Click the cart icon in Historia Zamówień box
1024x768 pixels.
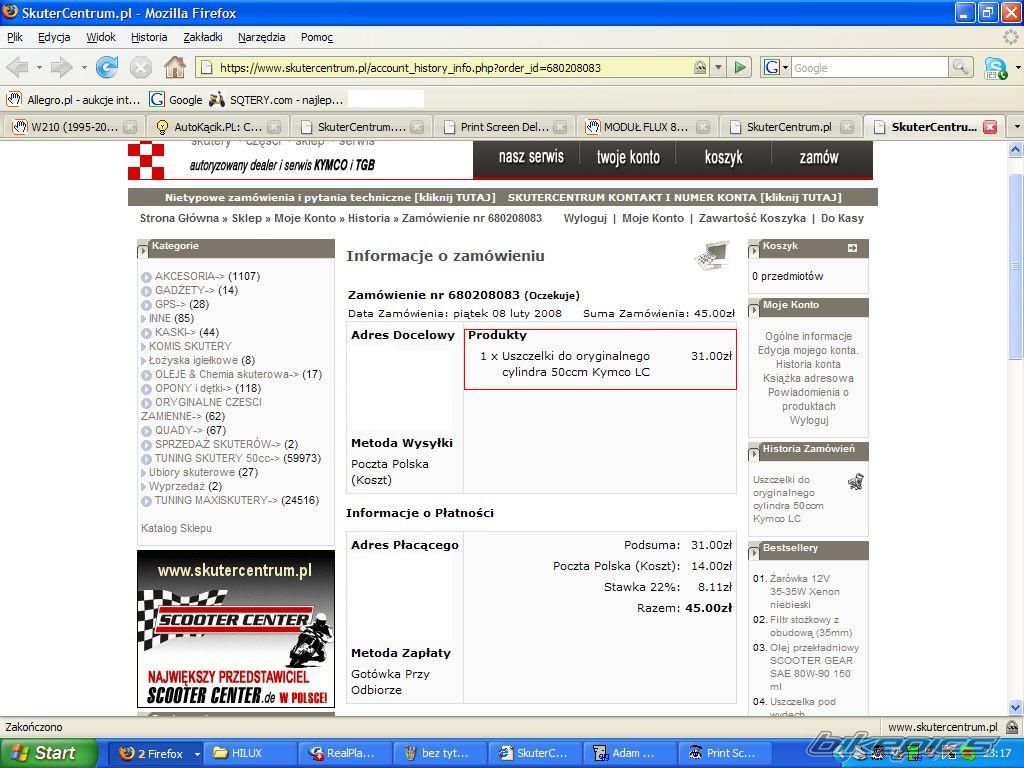[855, 482]
